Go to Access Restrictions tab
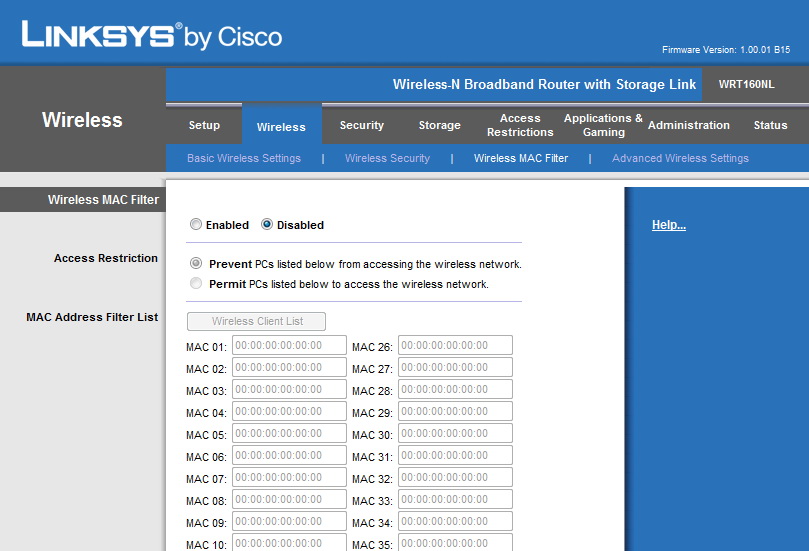This screenshot has width=809, height=551. point(520,125)
